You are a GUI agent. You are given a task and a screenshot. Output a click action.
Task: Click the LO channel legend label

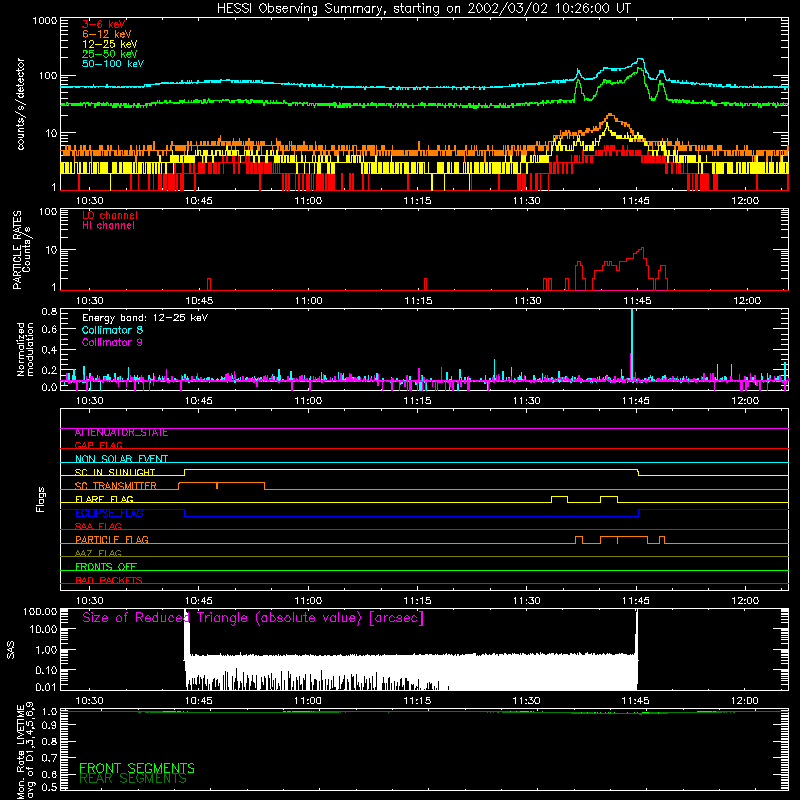pyautogui.click(x=110, y=215)
